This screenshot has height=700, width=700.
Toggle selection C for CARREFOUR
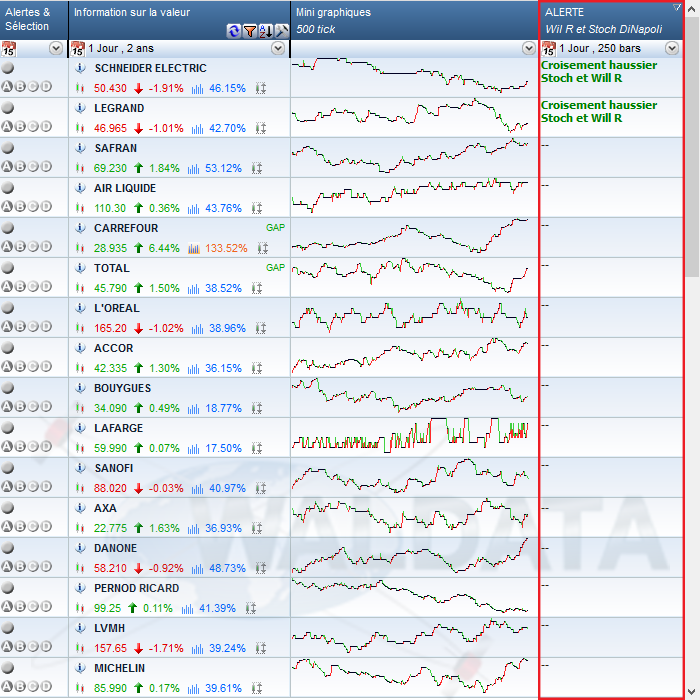point(33,246)
